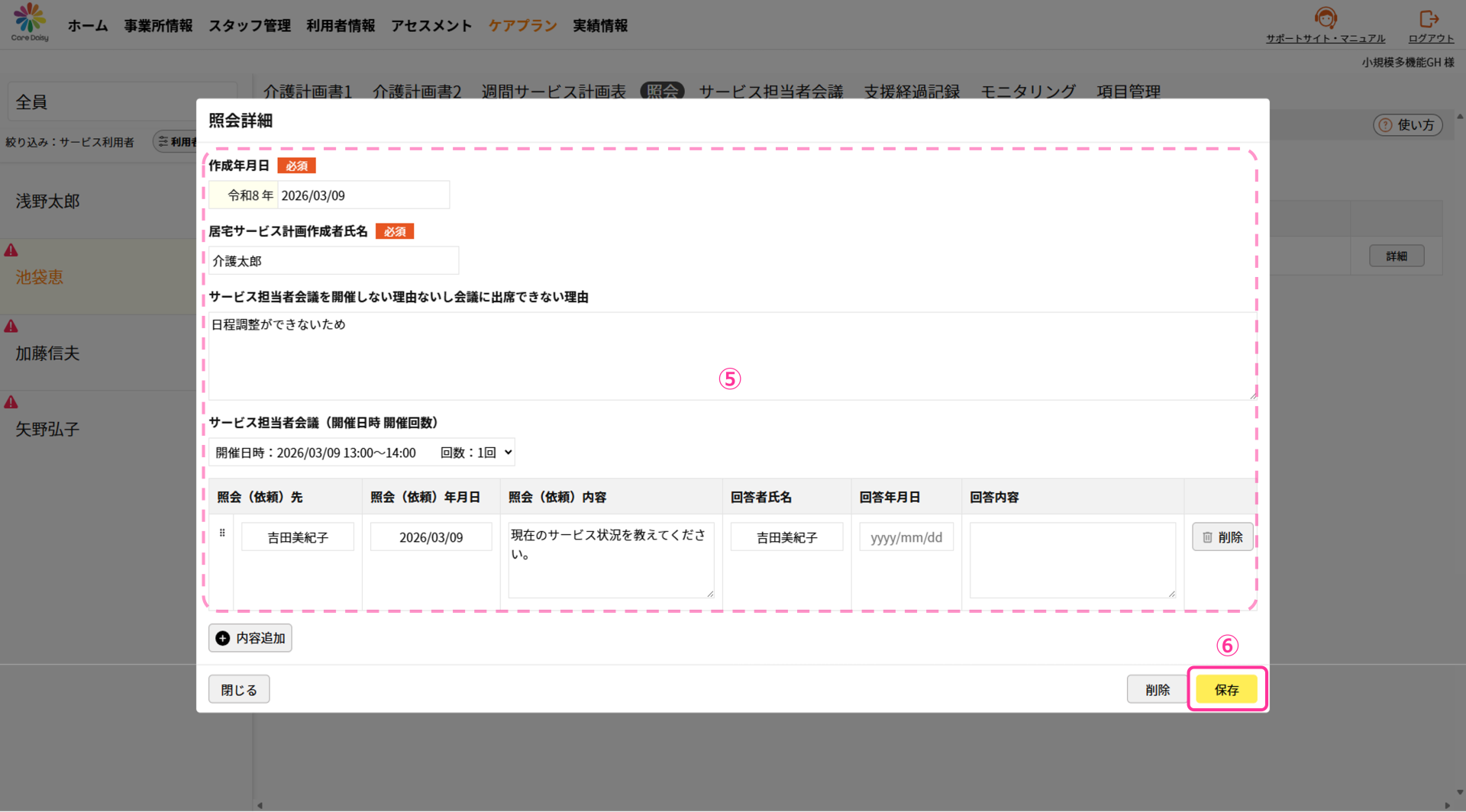This screenshot has height=812, width=1466.
Task: Open the support site manual headset icon
Action: [x=1326, y=18]
